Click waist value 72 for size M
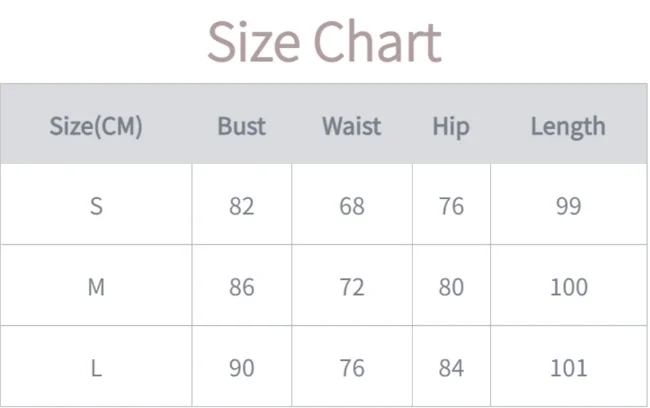The height and width of the screenshot is (408, 650). 351,287
